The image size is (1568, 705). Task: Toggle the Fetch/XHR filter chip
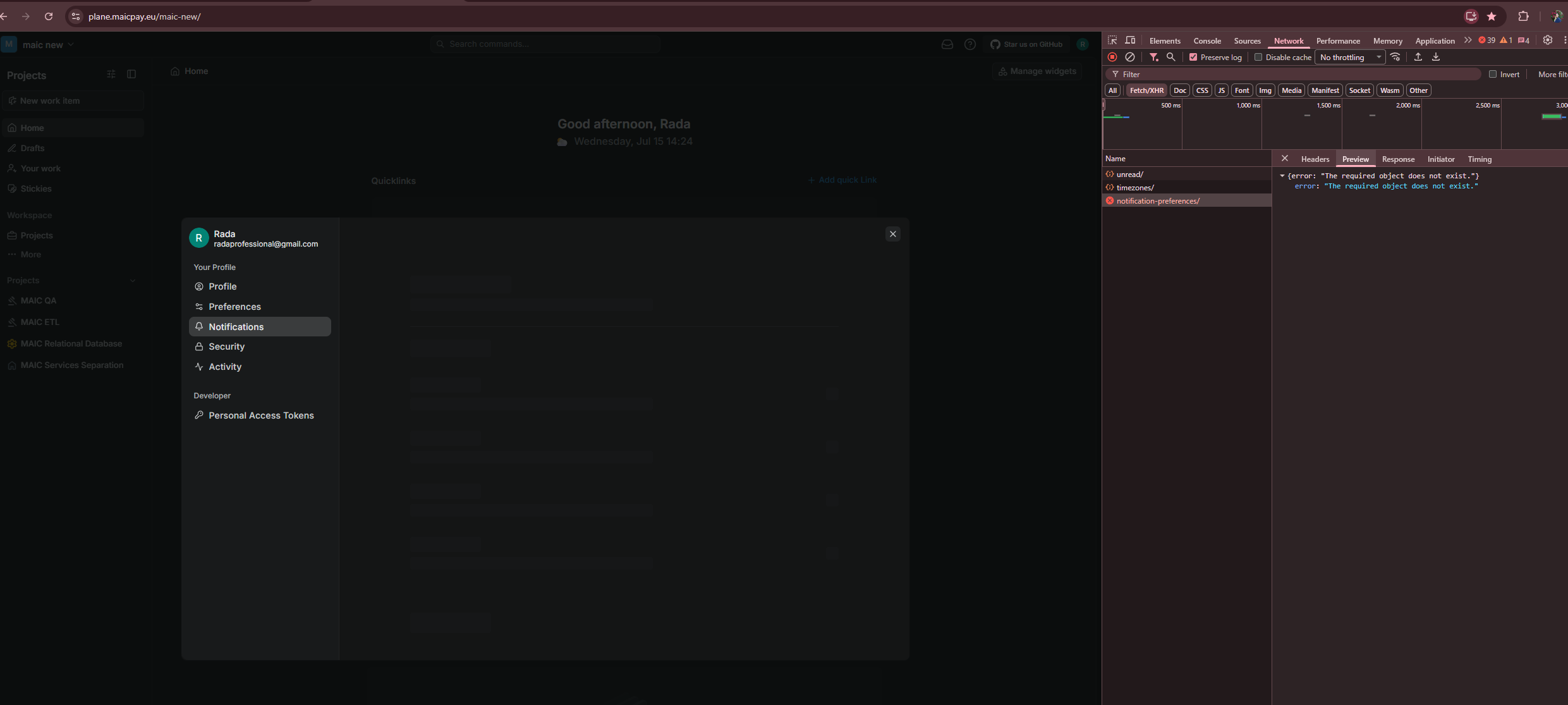tap(1146, 90)
